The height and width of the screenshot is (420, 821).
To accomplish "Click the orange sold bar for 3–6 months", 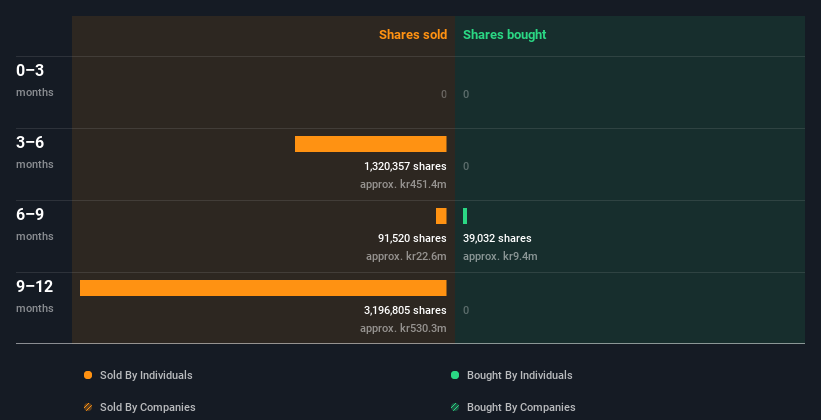I will click(x=370, y=144).
